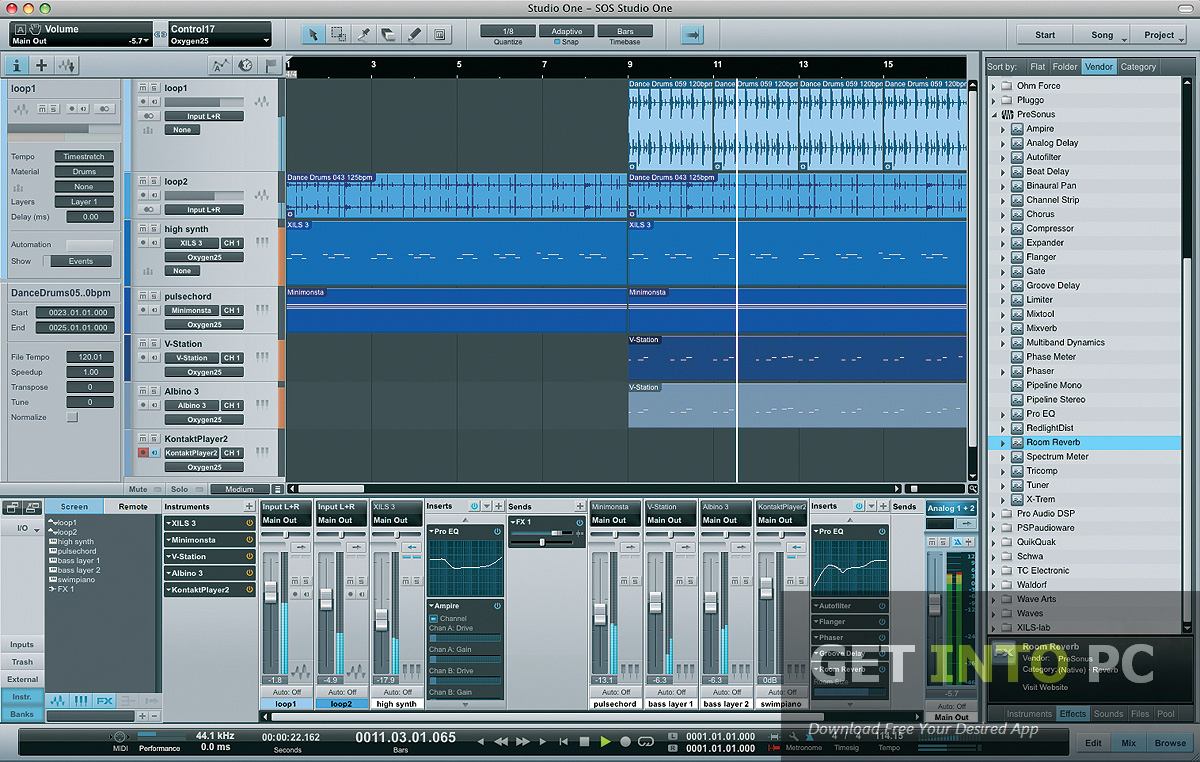The height and width of the screenshot is (762, 1200).
Task: Click the Stop button in transport
Action: [585, 742]
